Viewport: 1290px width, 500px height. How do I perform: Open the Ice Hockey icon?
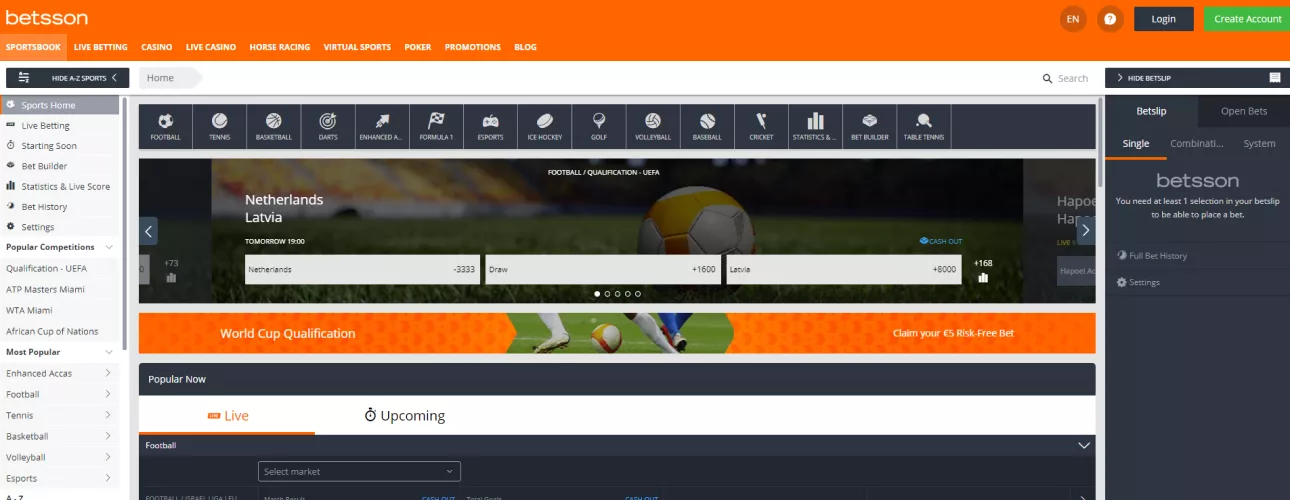tap(545, 126)
